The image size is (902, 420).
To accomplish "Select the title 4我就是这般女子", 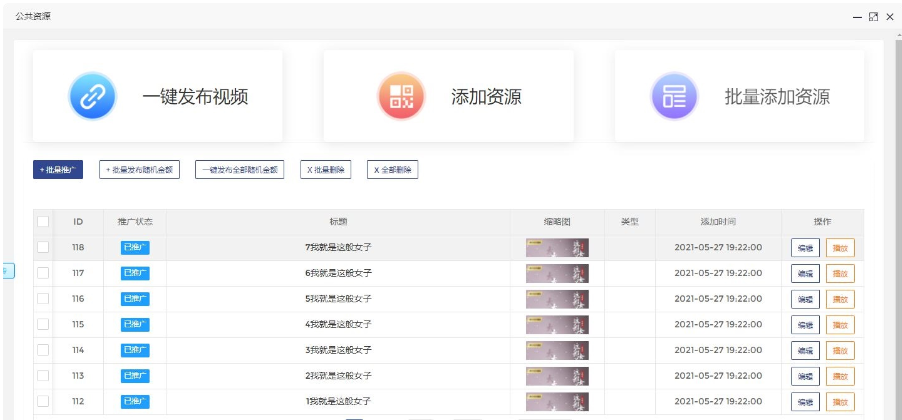I will coord(338,324).
